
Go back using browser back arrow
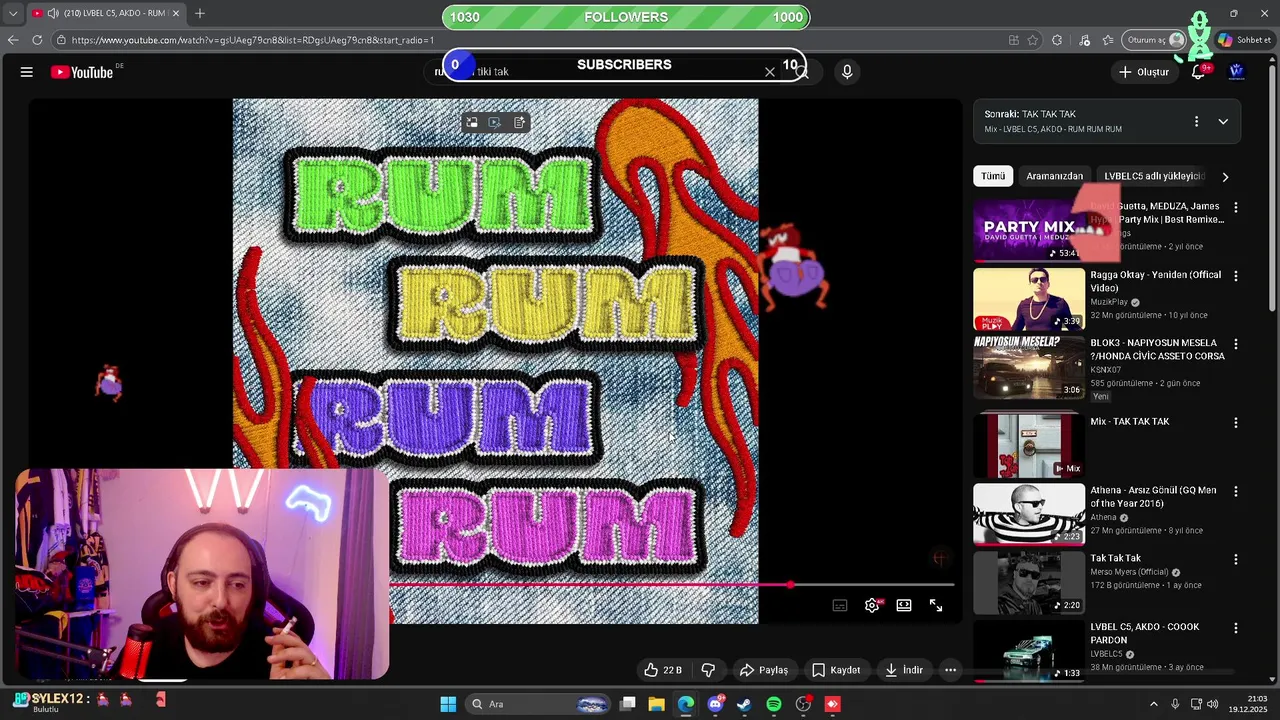[x=13, y=40]
